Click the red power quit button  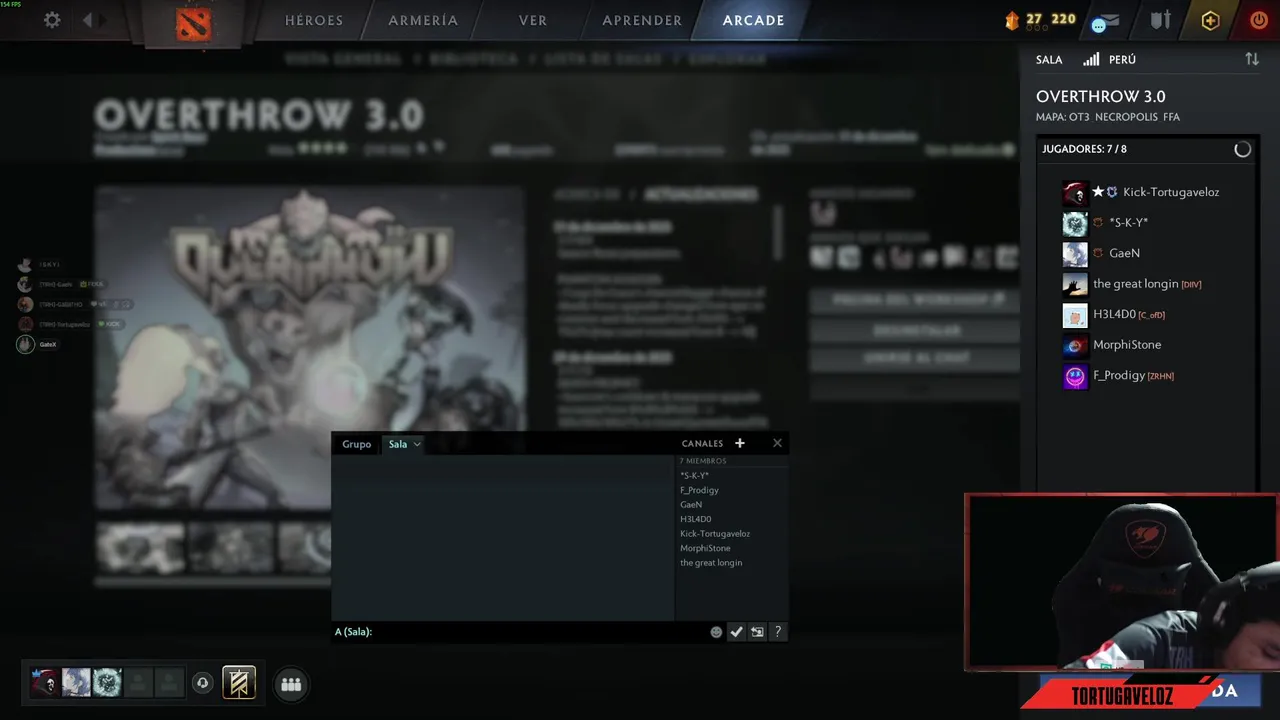click(x=1259, y=20)
